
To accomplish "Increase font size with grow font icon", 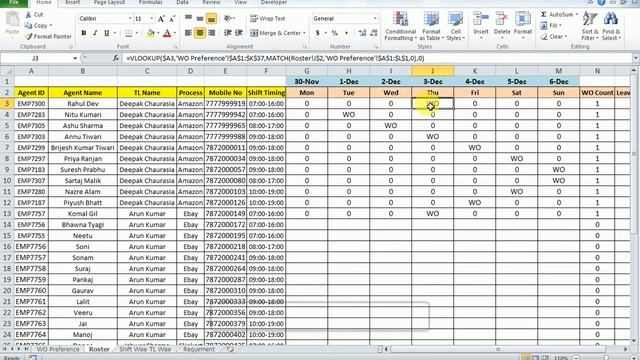I will coord(161,19).
